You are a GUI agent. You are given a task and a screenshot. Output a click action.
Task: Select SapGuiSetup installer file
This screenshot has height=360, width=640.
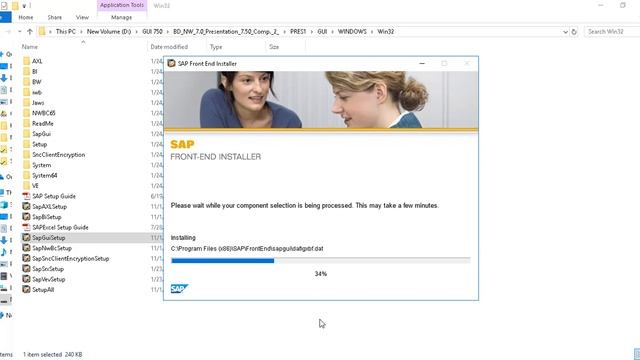click(x=48, y=238)
